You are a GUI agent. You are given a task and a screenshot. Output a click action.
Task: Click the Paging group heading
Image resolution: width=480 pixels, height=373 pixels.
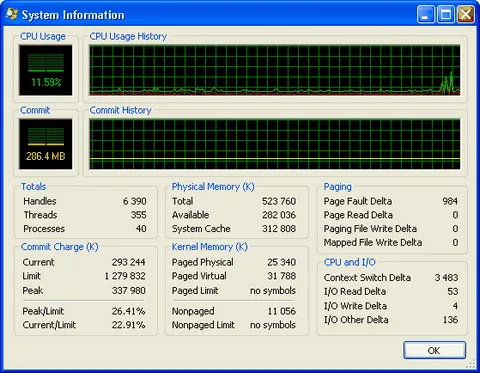coord(337,187)
